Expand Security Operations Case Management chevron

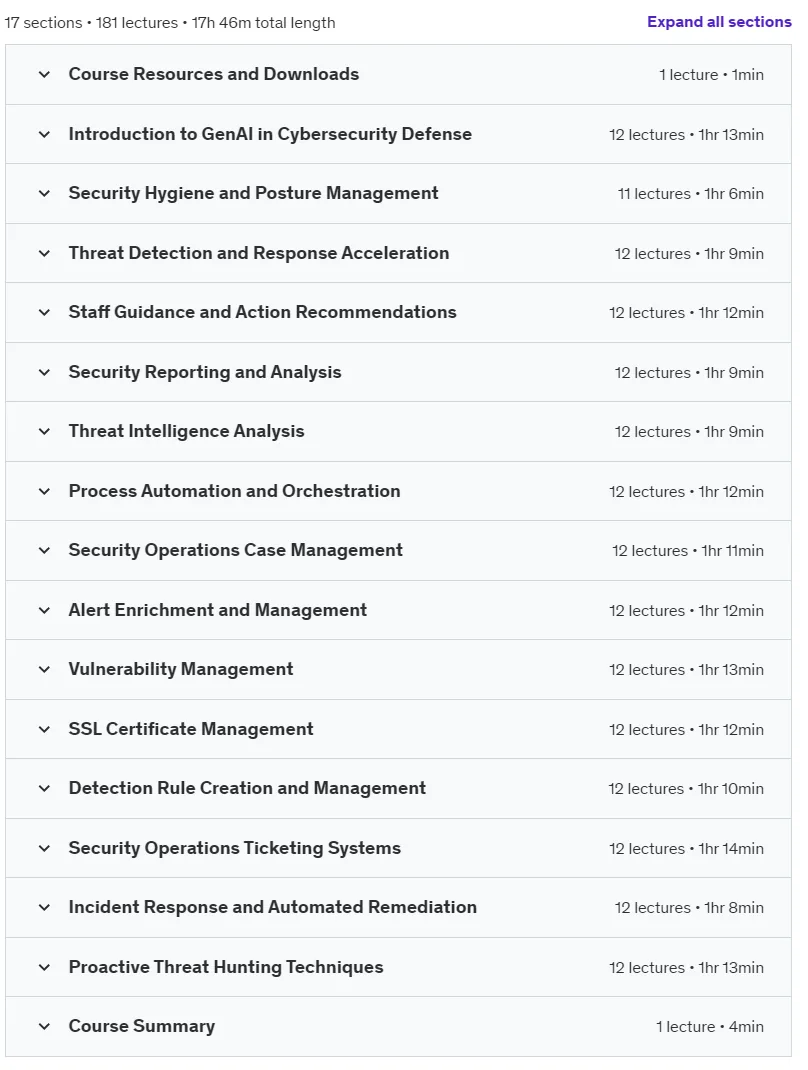pyautogui.click(x=44, y=550)
